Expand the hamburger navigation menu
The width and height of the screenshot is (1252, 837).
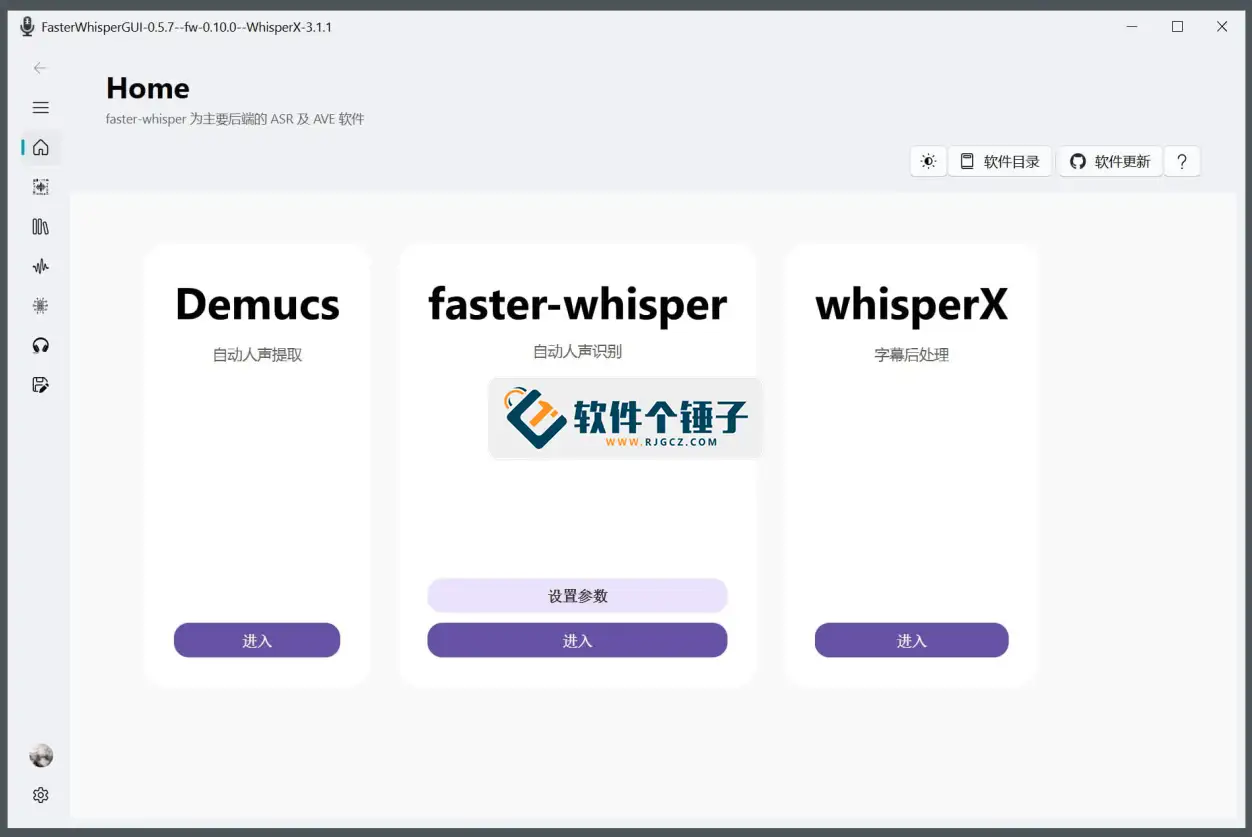click(41, 108)
